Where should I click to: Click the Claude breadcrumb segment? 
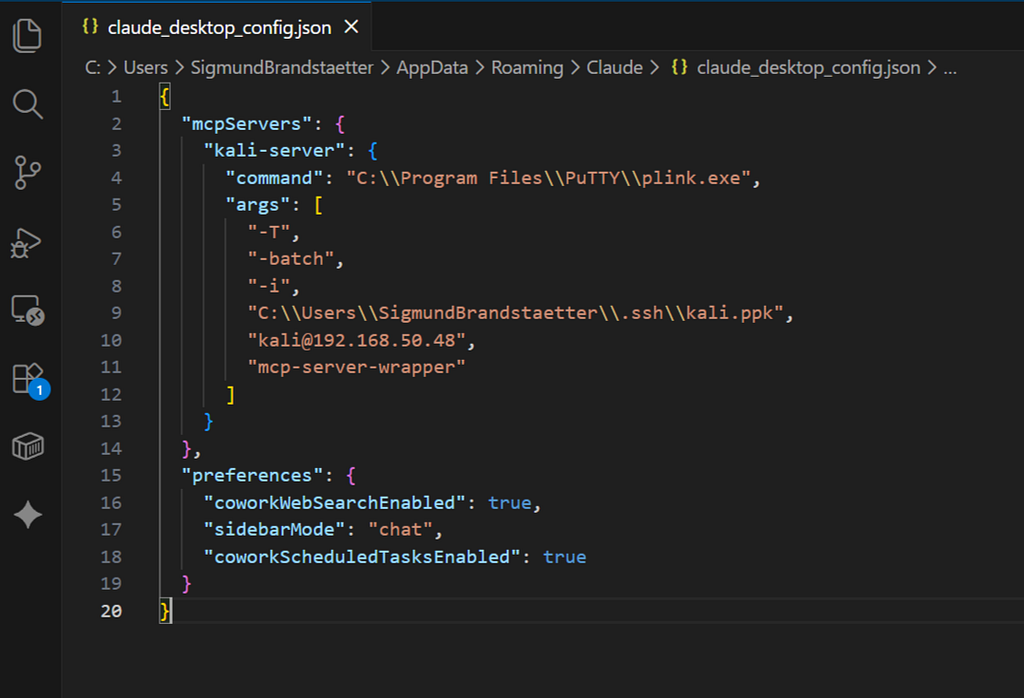(x=615, y=67)
